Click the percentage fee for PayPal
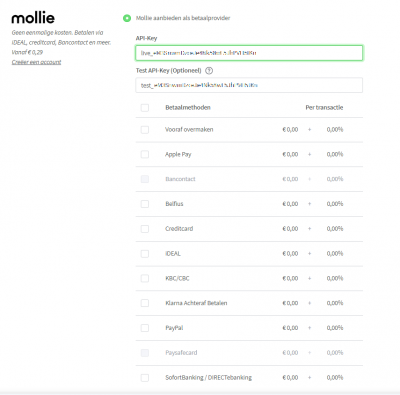Image resolution: width=400 pixels, height=395 pixels. click(x=335, y=328)
